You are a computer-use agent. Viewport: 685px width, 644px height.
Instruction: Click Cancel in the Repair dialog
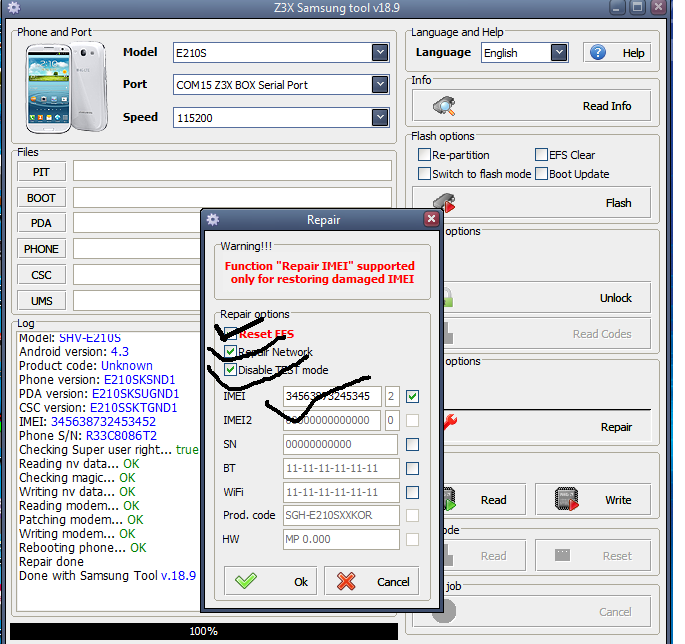pyautogui.click(x=371, y=581)
